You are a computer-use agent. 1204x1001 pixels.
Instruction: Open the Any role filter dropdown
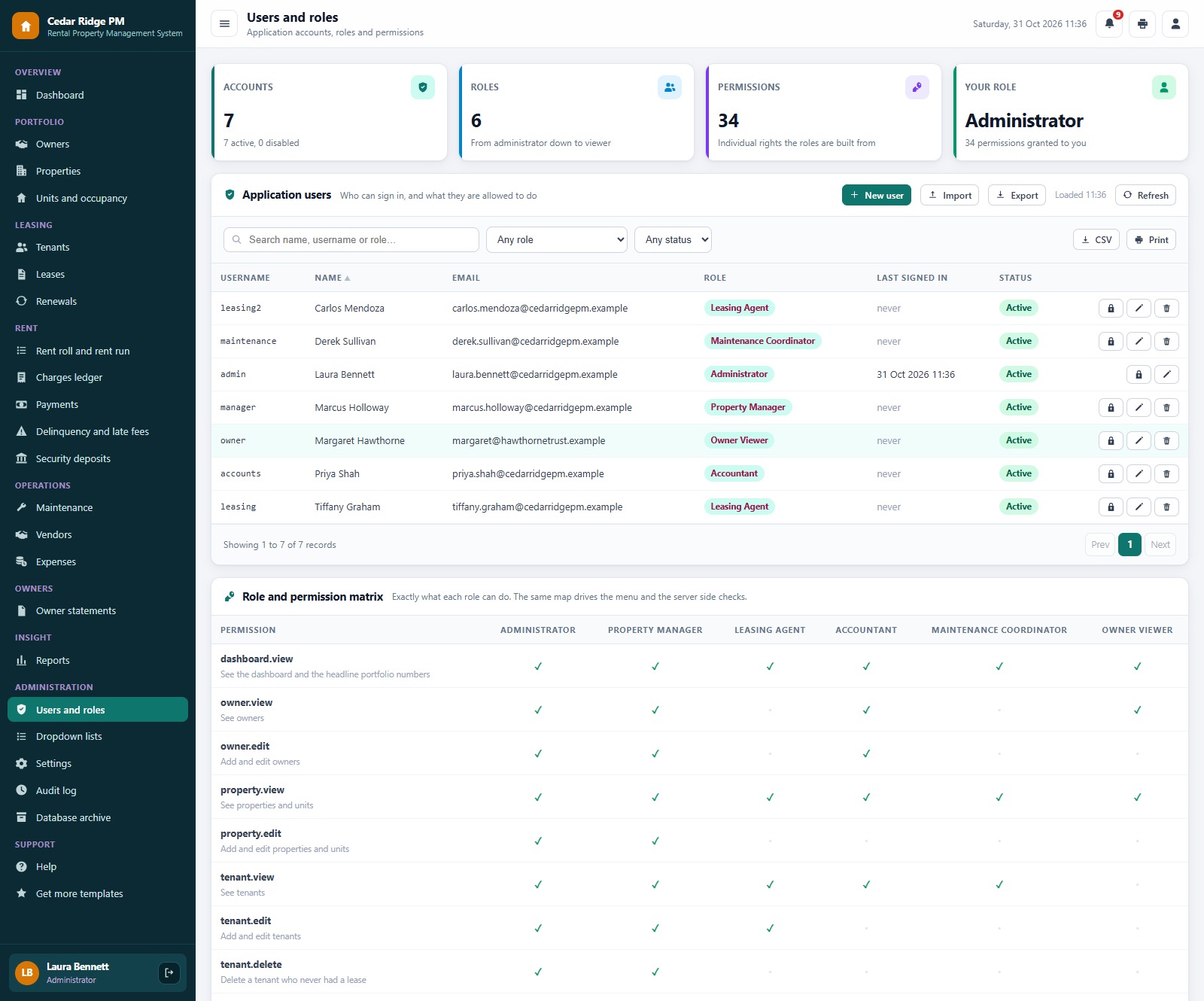(557, 239)
